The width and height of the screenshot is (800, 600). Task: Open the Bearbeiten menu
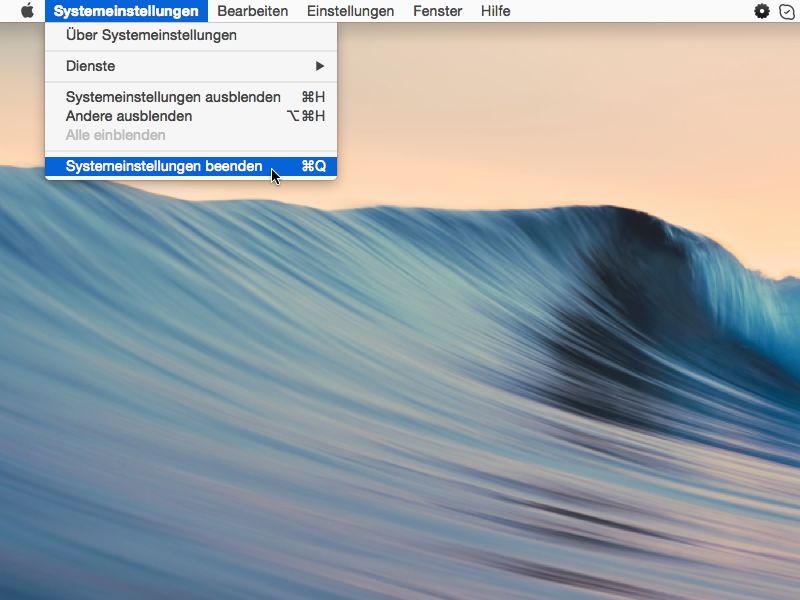253,11
